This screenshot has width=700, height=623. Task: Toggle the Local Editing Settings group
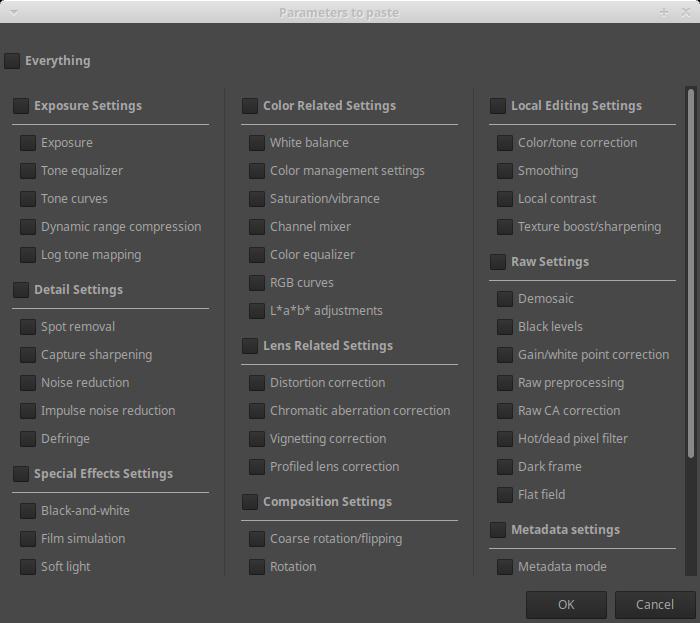click(x=498, y=106)
